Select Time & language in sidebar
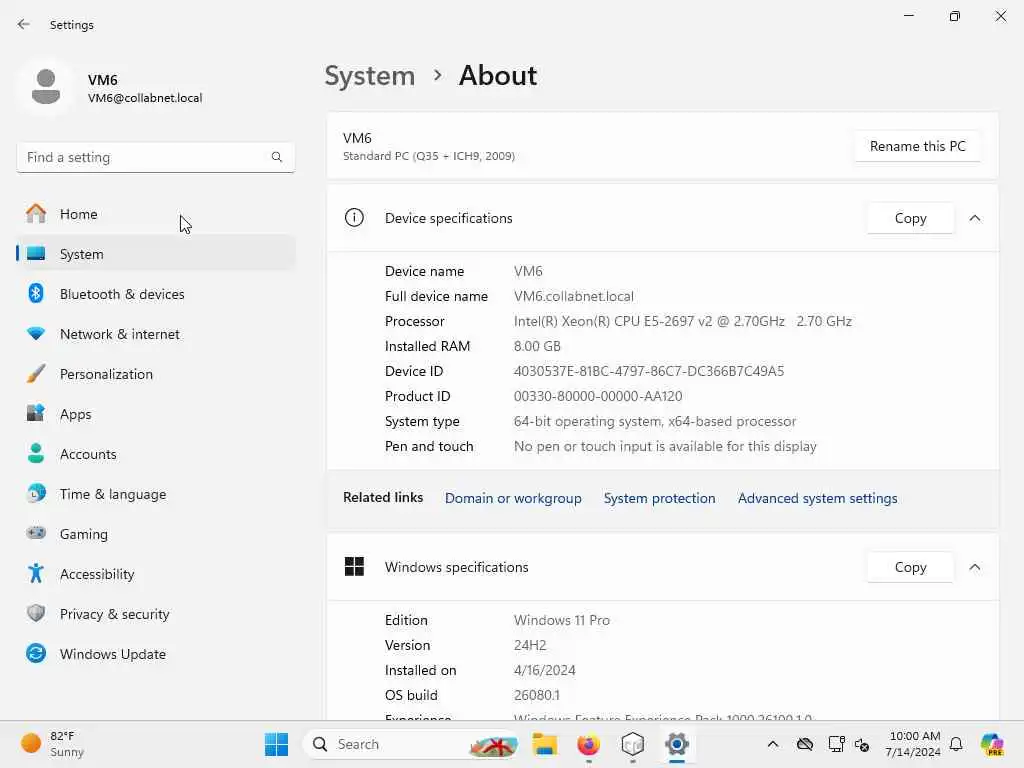Screen dimensions: 1024x768 pyautogui.click(x=155, y=494)
